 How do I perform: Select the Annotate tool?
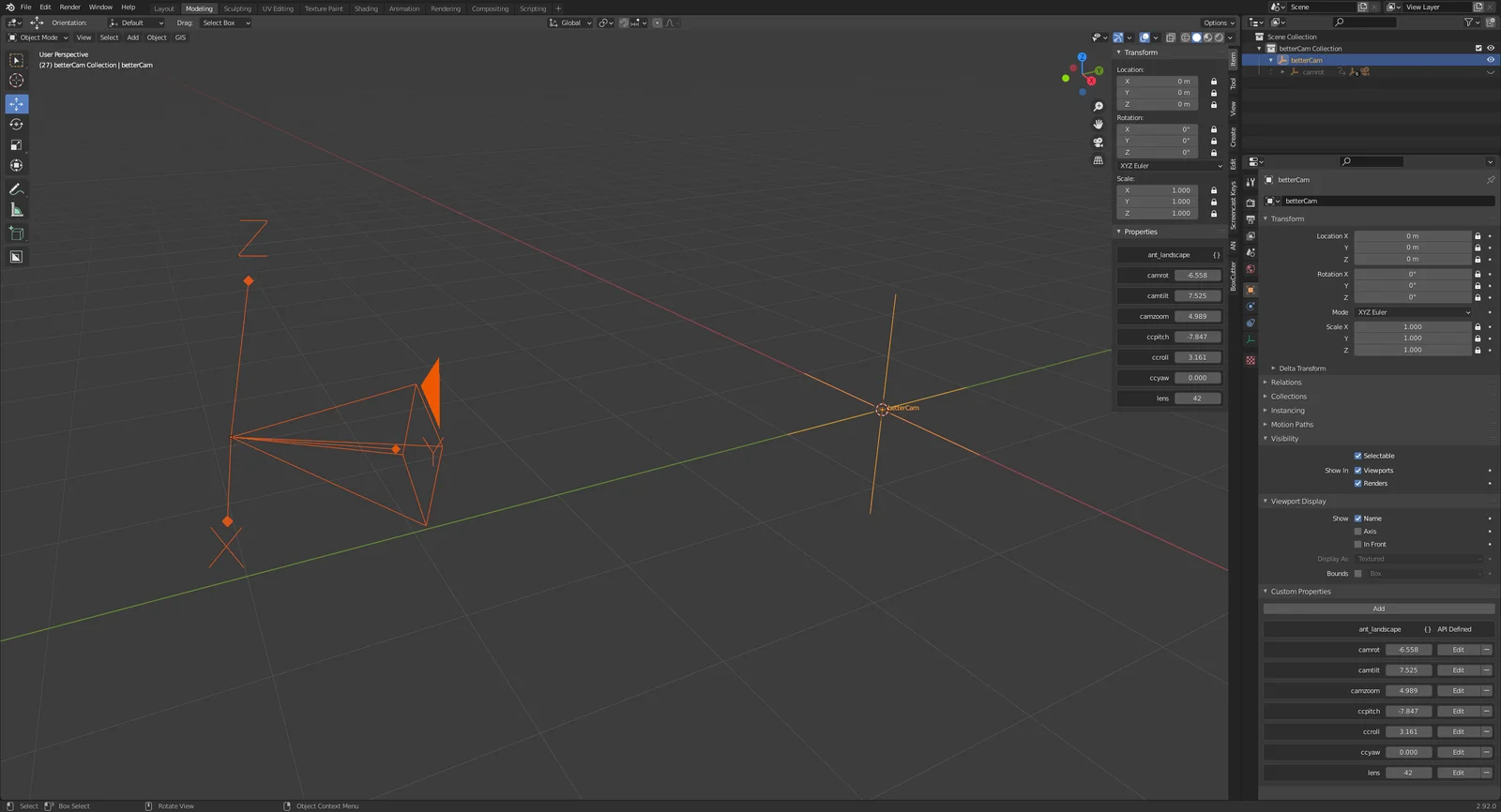click(x=17, y=189)
